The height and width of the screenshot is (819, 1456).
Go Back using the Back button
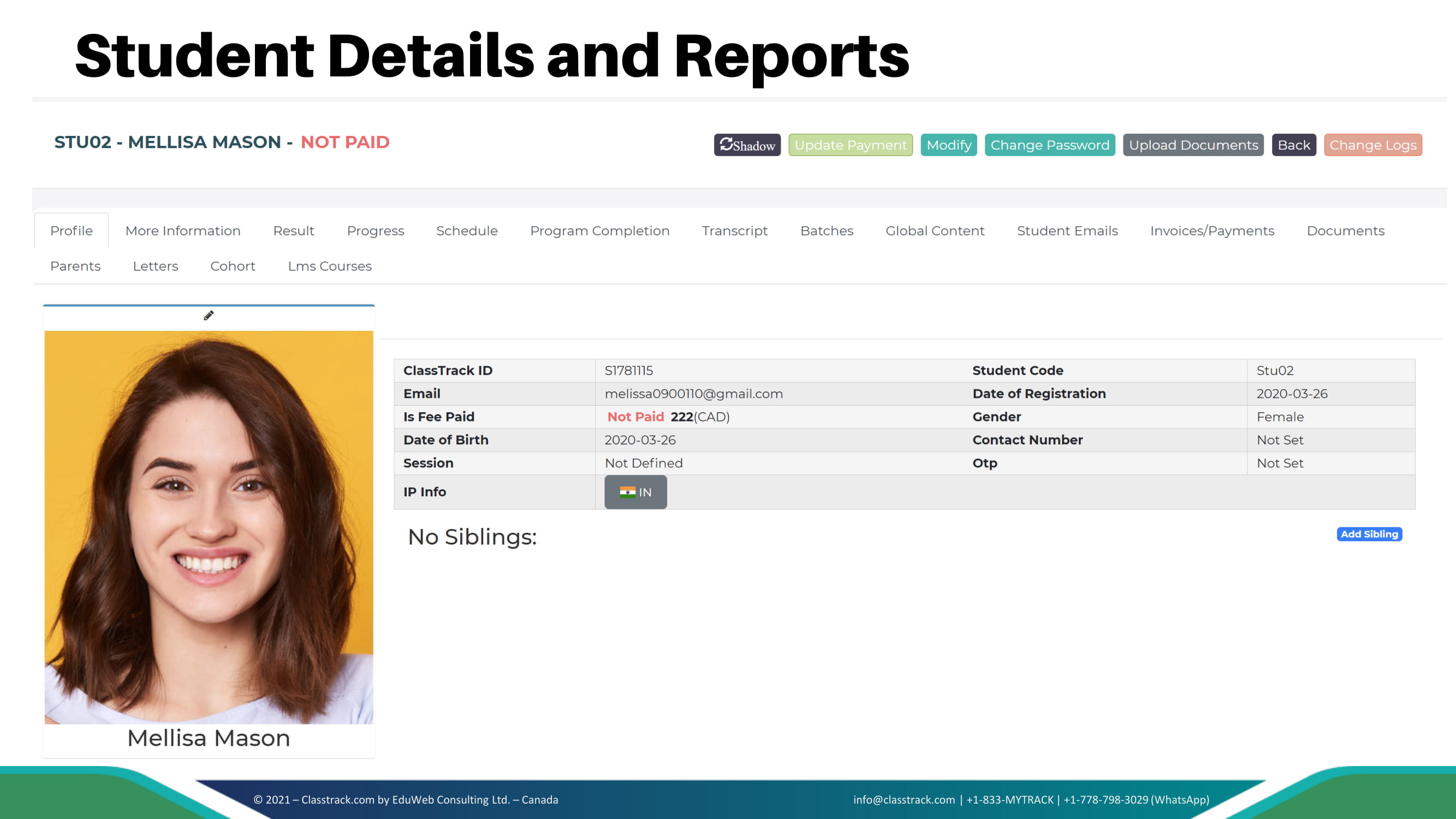click(1293, 145)
